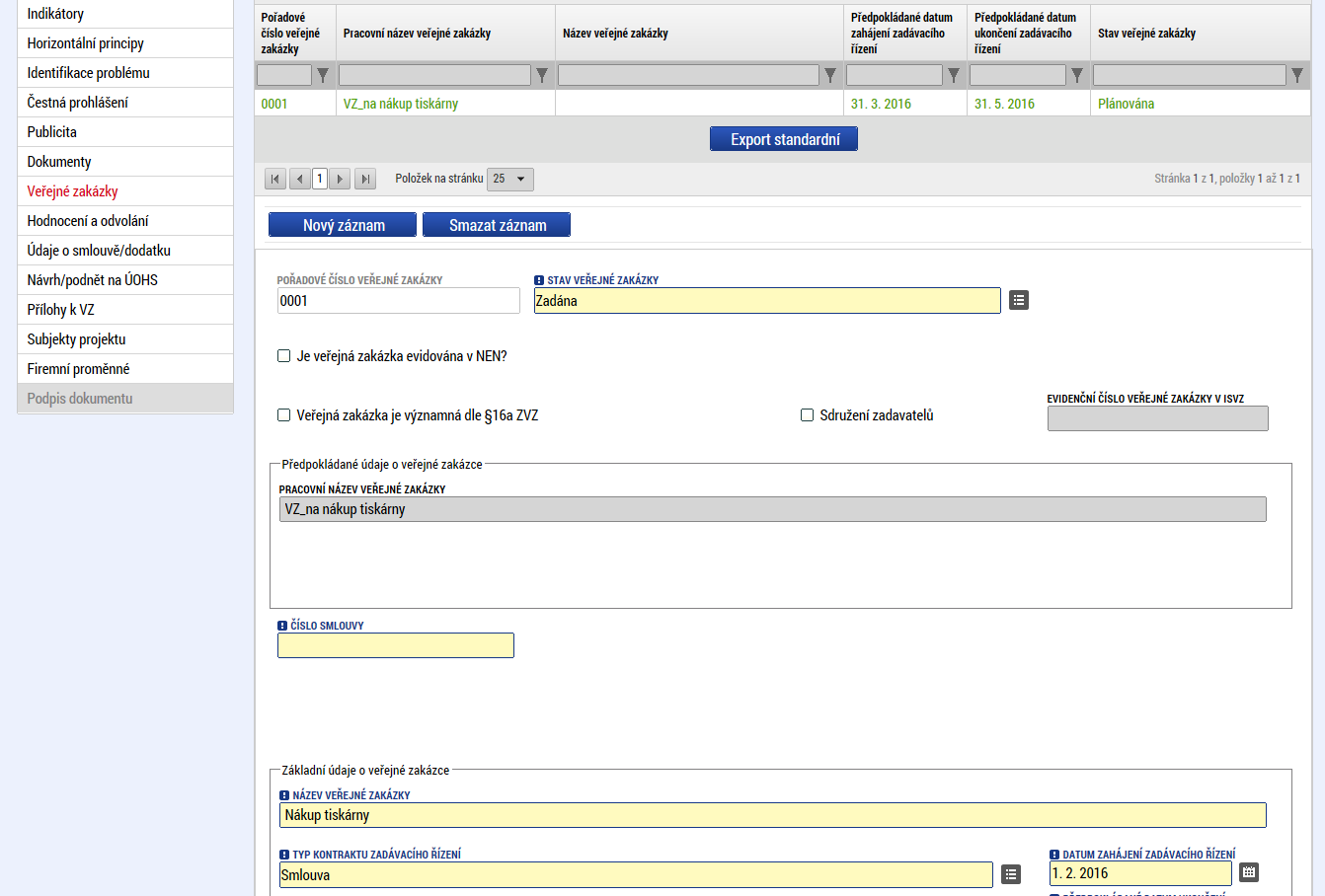Open filter icon for Název veřejné zakázky column

coord(830,75)
